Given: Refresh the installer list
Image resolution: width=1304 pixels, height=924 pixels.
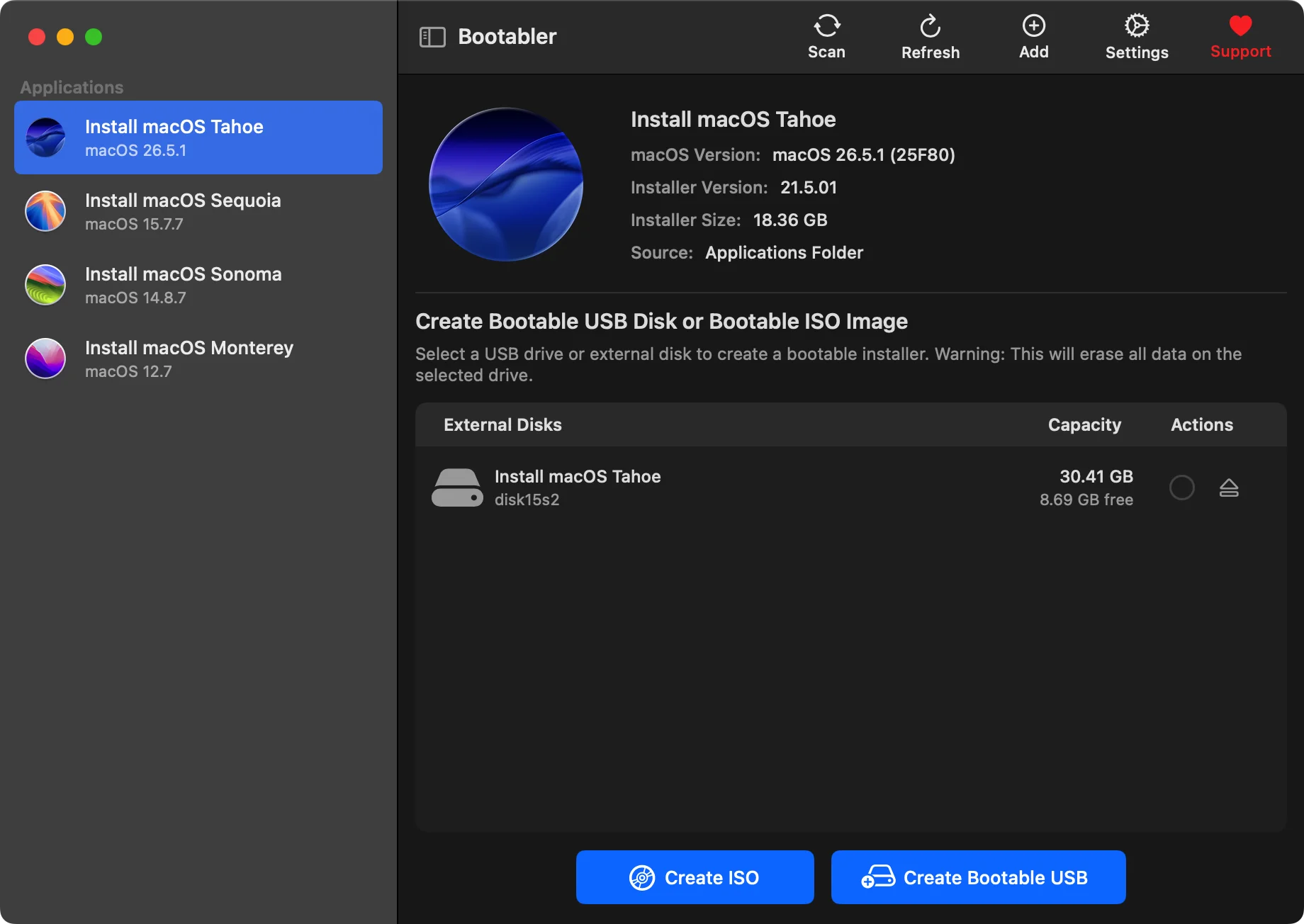Looking at the screenshot, I should click(x=930, y=37).
